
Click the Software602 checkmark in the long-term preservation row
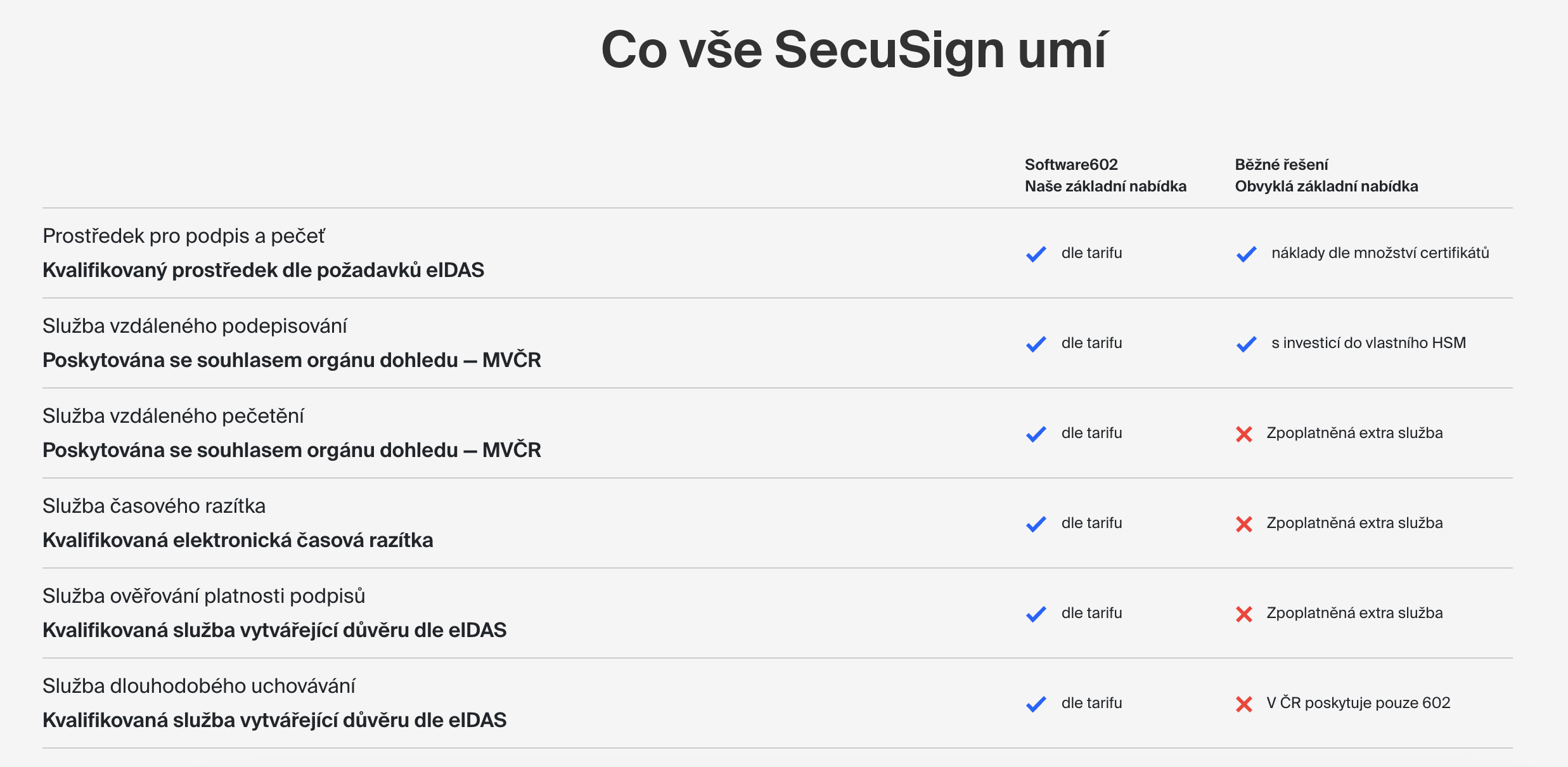1036,704
